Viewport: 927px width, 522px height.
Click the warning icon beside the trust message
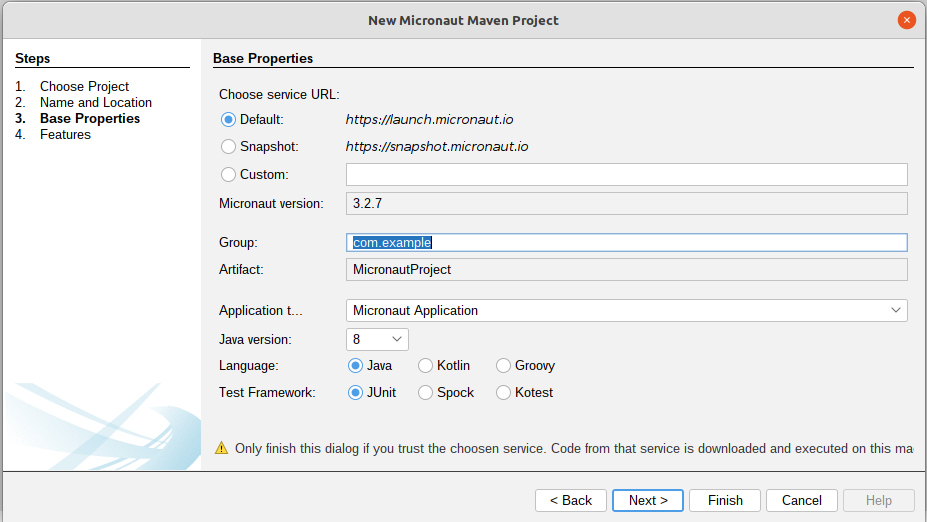coord(221,448)
